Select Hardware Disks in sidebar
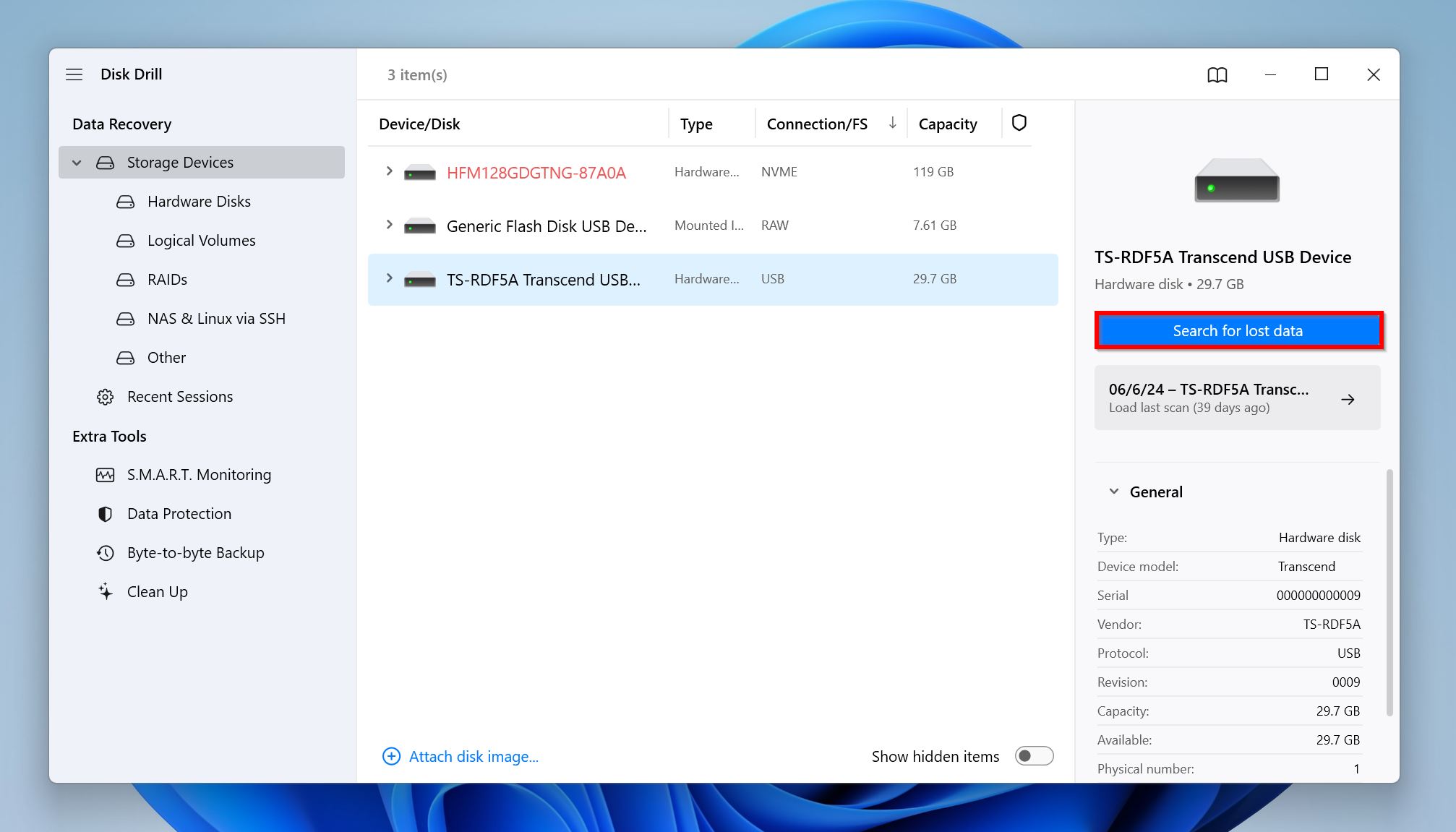Image resolution: width=1456 pixels, height=832 pixels. coord(199,200)
